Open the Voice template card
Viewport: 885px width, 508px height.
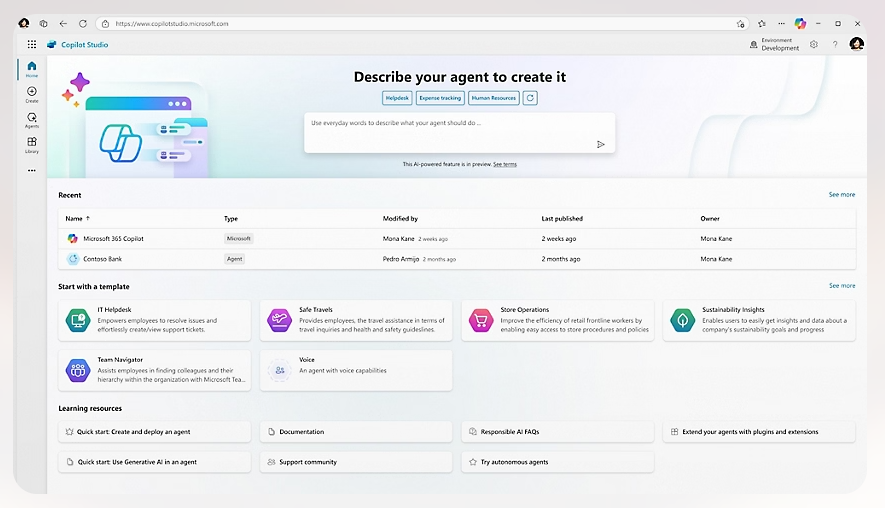pyautogui.click(x=356, y=370)
